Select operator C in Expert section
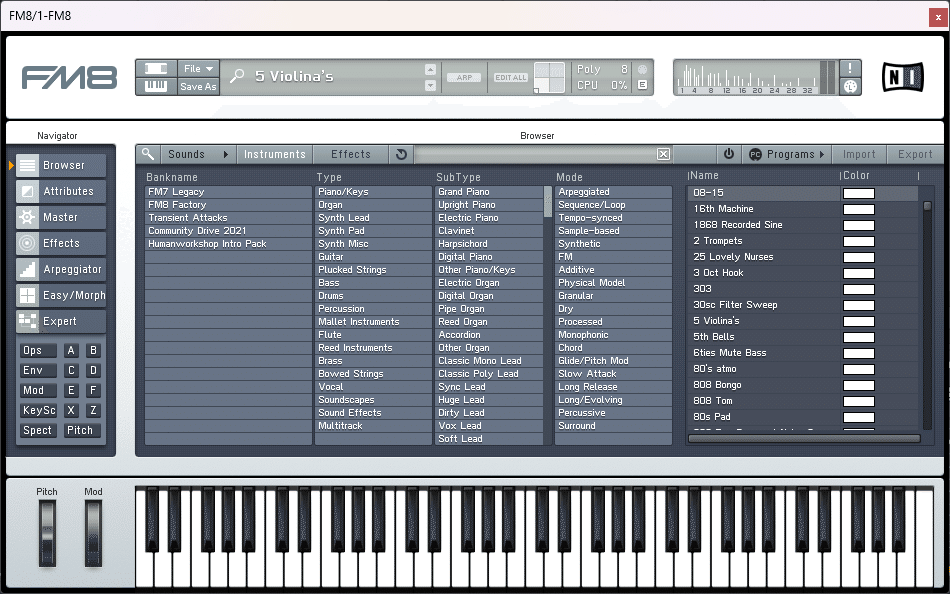 [71, 370]
